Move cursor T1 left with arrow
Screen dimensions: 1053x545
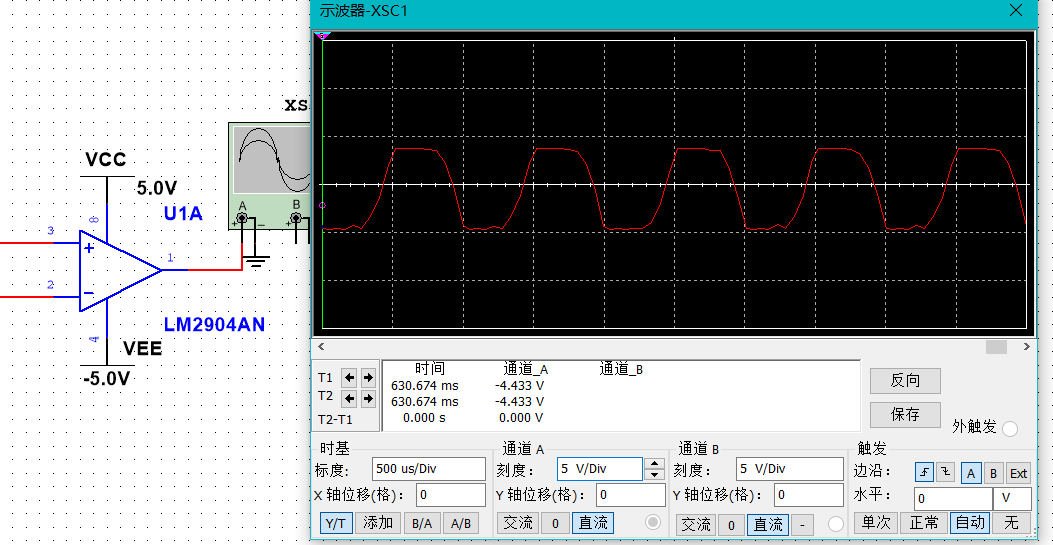coord(349,378)
